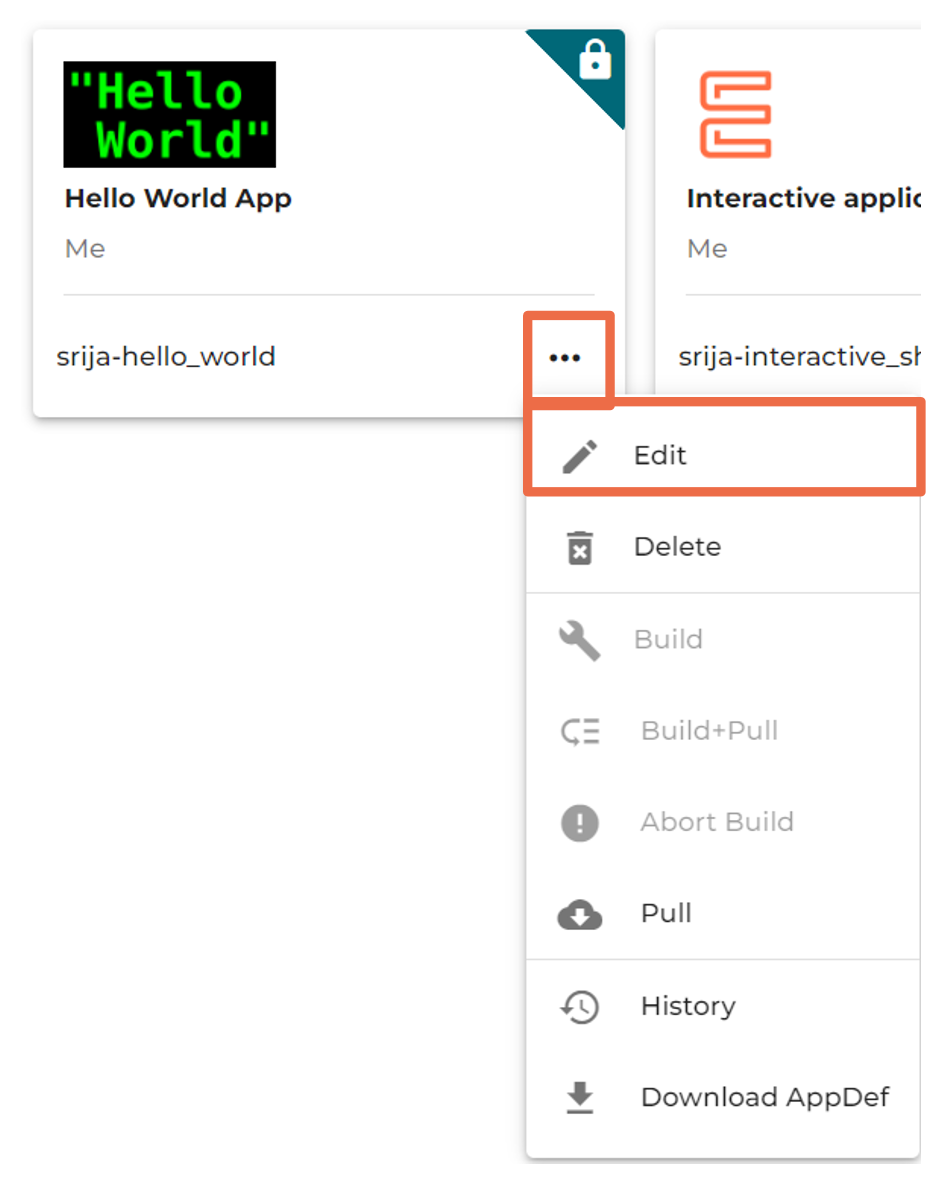Open History from the context menu

723,1006
